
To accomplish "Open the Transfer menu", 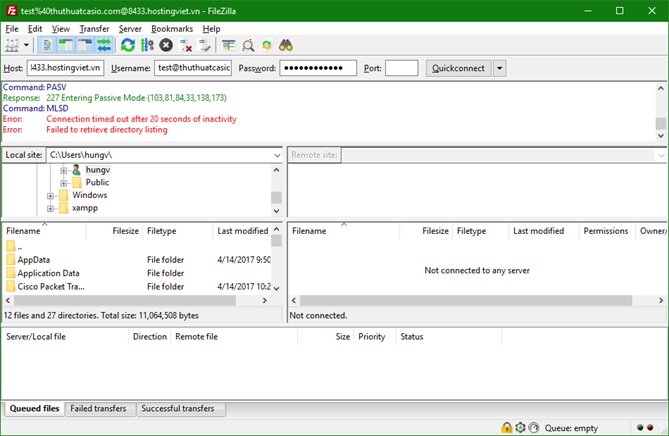I will (94, 29).
